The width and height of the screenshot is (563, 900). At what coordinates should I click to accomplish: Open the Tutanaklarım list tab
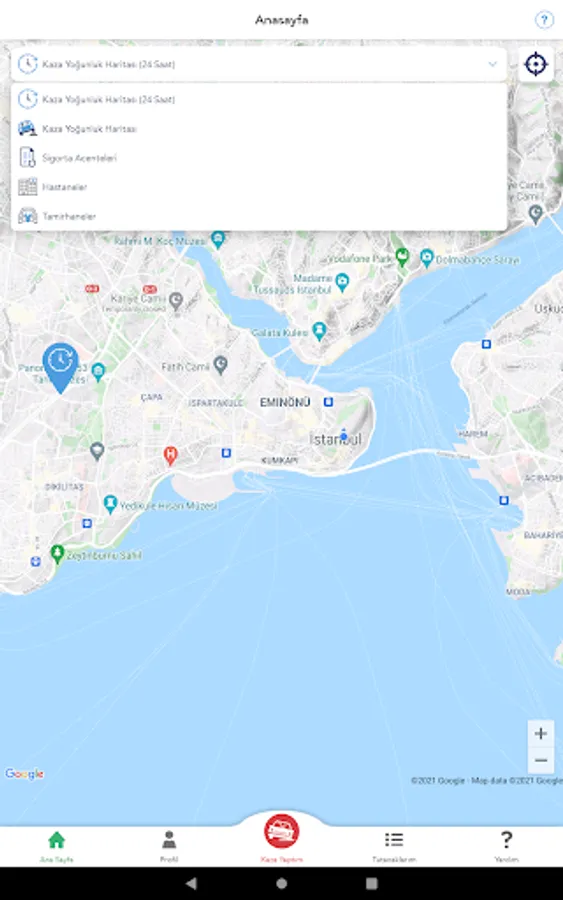[x=394, y=847]
